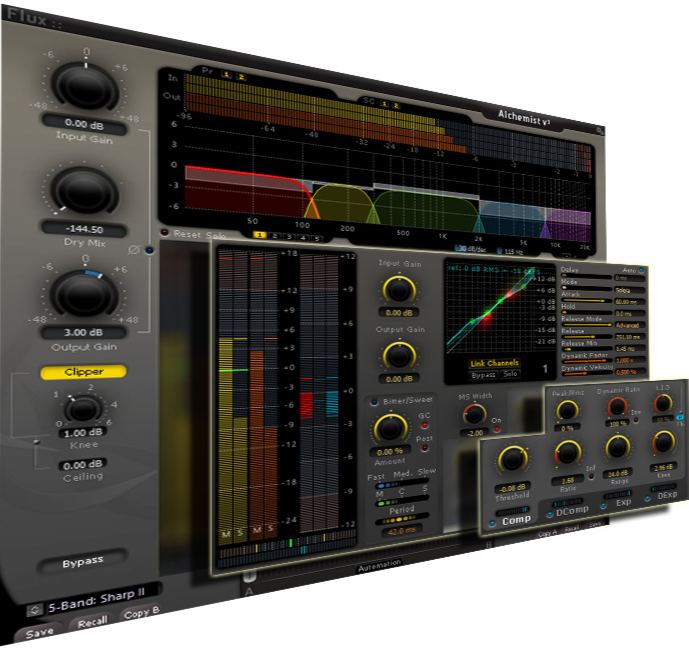Viewport: 689px width, 659px height.
Task: Click the compressor Ratio knob
Action: click(x=568, y=453)
